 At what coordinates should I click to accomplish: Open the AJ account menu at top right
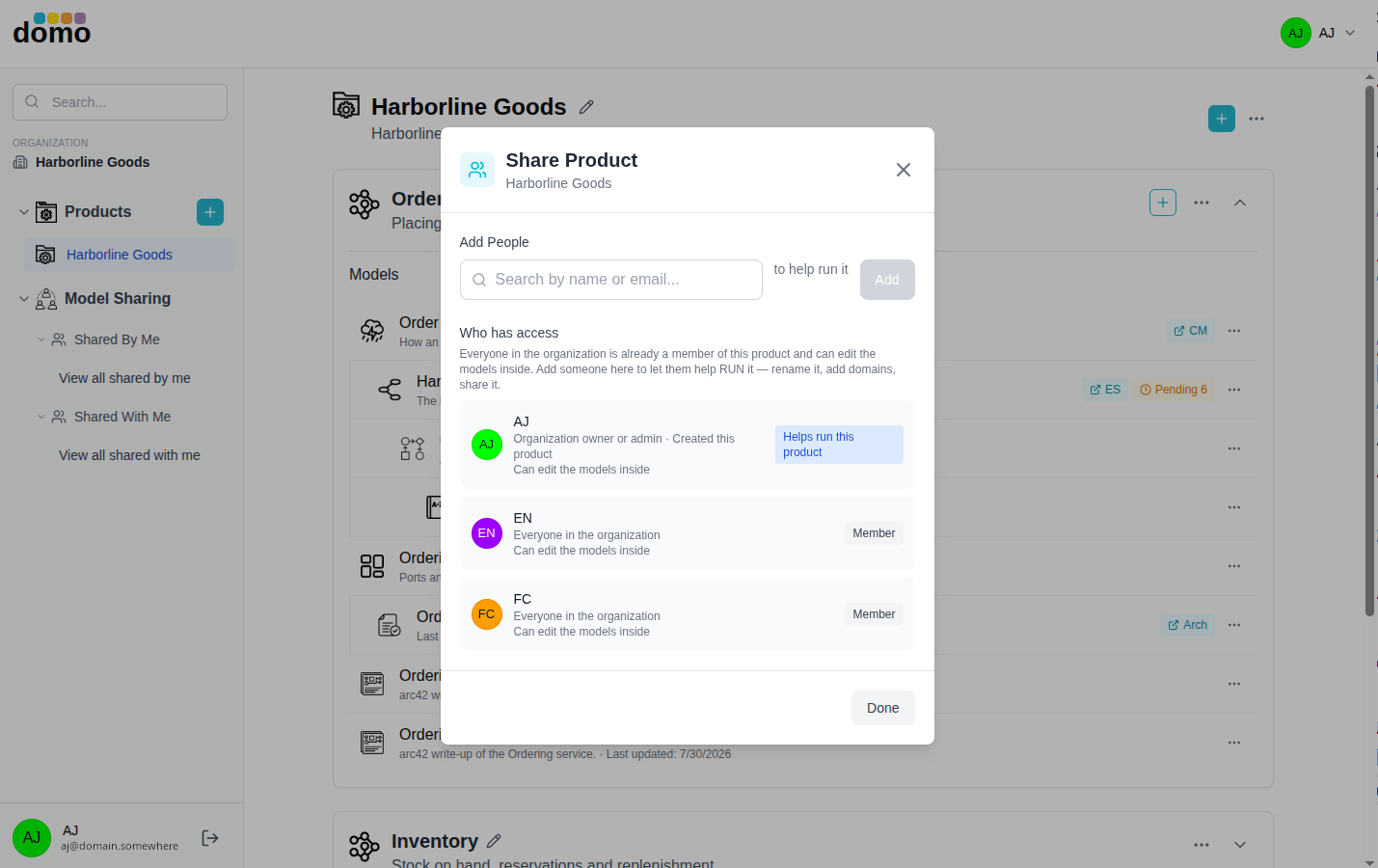tap(1318, 33)
